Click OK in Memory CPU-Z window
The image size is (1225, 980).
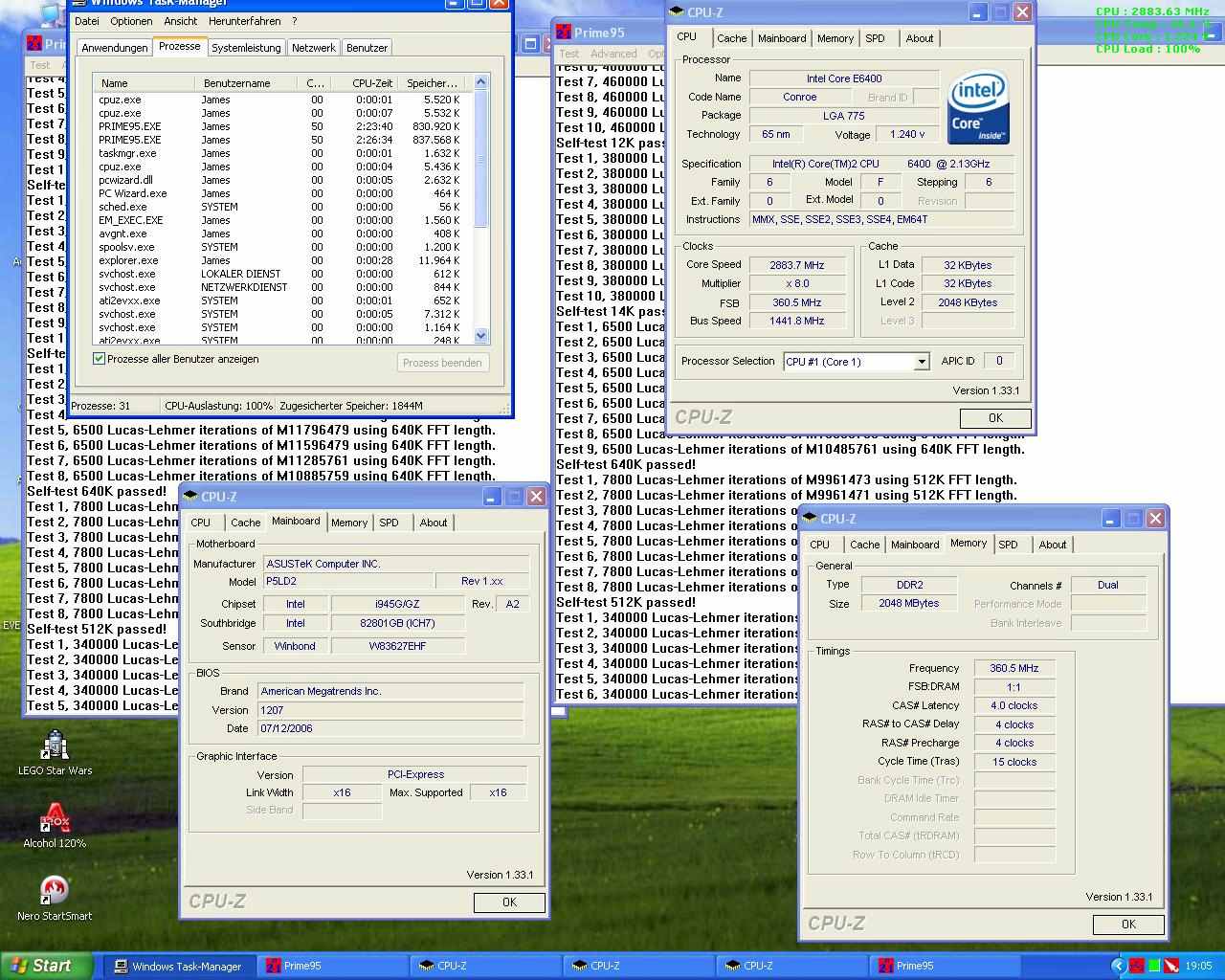[x=1128, y=924]
